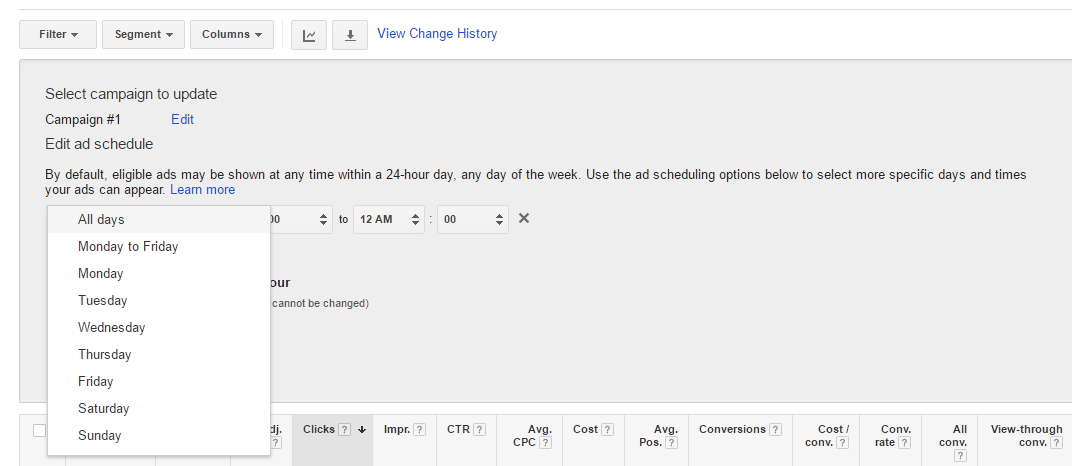1072x466 pixels.
Task: Open the partly hidden start minutes selector
Action: point(301,219)
